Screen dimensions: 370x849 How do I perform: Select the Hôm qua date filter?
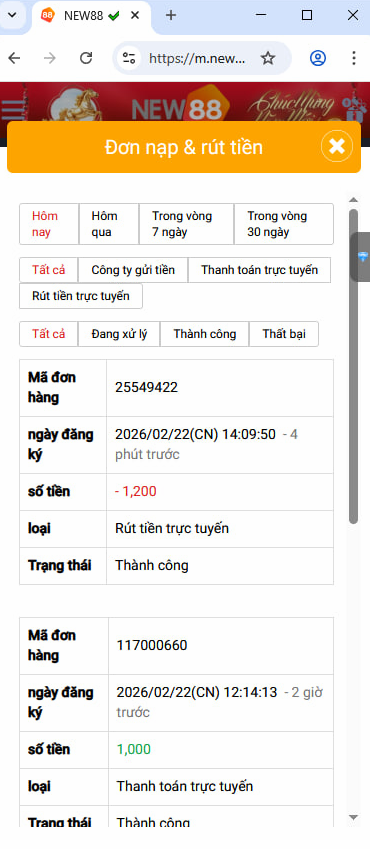(109, 224)
